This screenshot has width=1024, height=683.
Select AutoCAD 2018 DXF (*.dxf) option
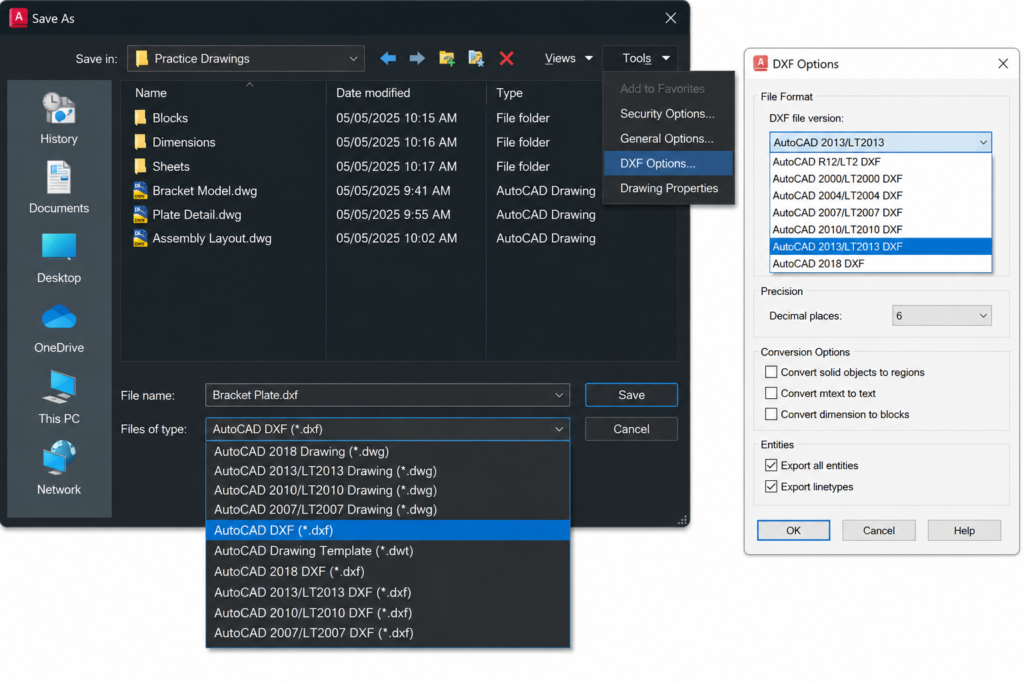click(x=388, y=571)
